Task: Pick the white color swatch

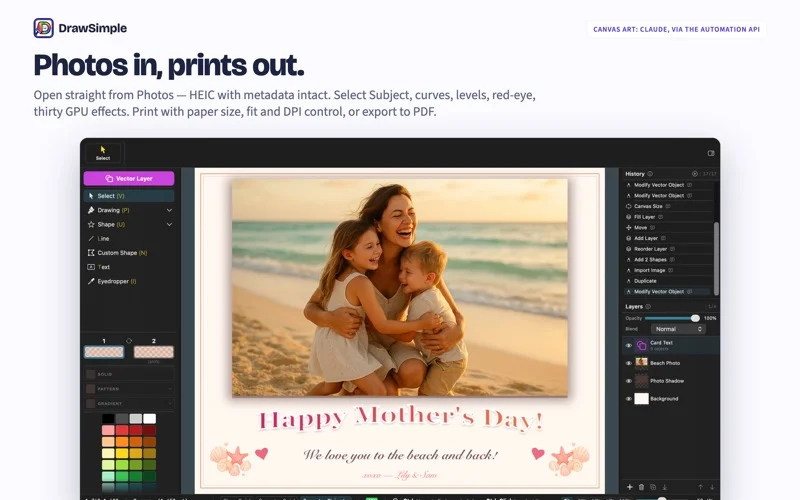Action: pos(149,419)
